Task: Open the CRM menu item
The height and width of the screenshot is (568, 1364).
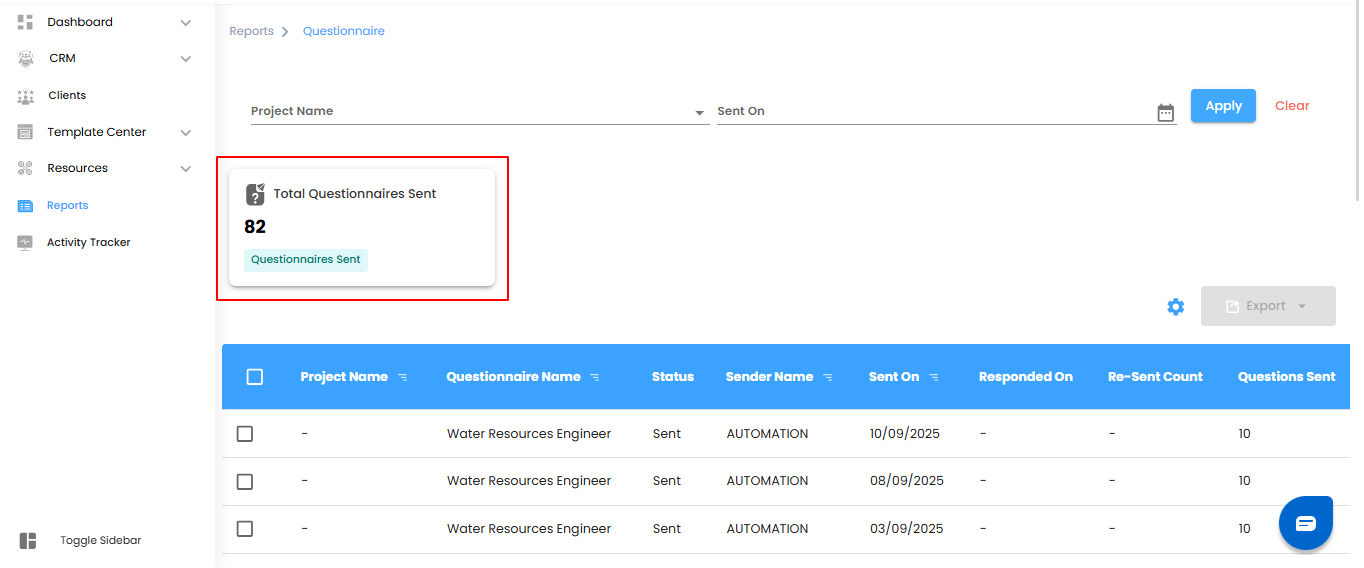Action: 62,59
